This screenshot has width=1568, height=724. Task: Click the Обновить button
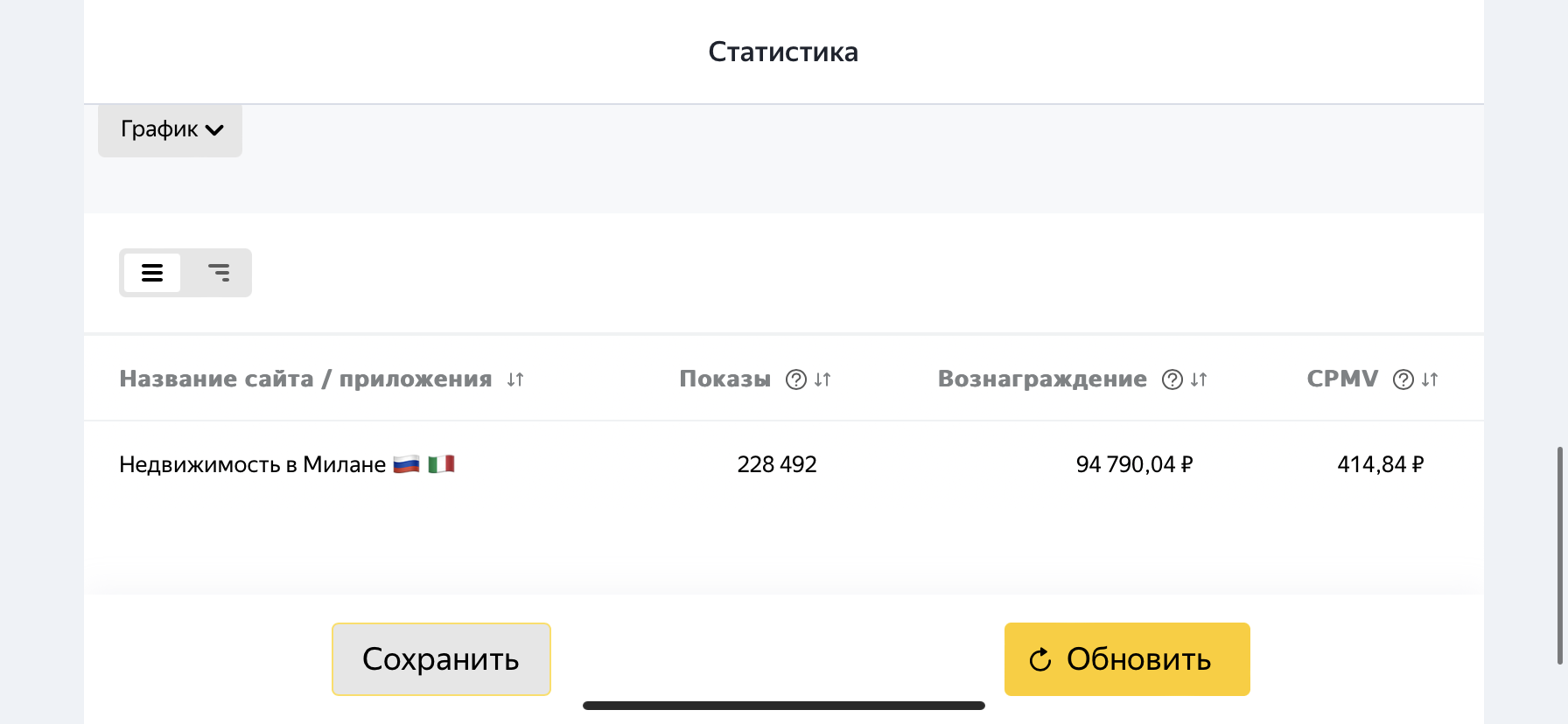pos(1127,659)
